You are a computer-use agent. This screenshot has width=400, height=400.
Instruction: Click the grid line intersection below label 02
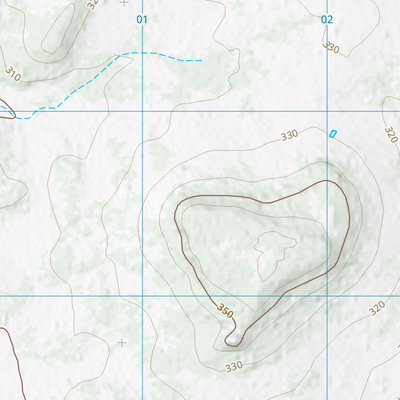coord(327,111)
